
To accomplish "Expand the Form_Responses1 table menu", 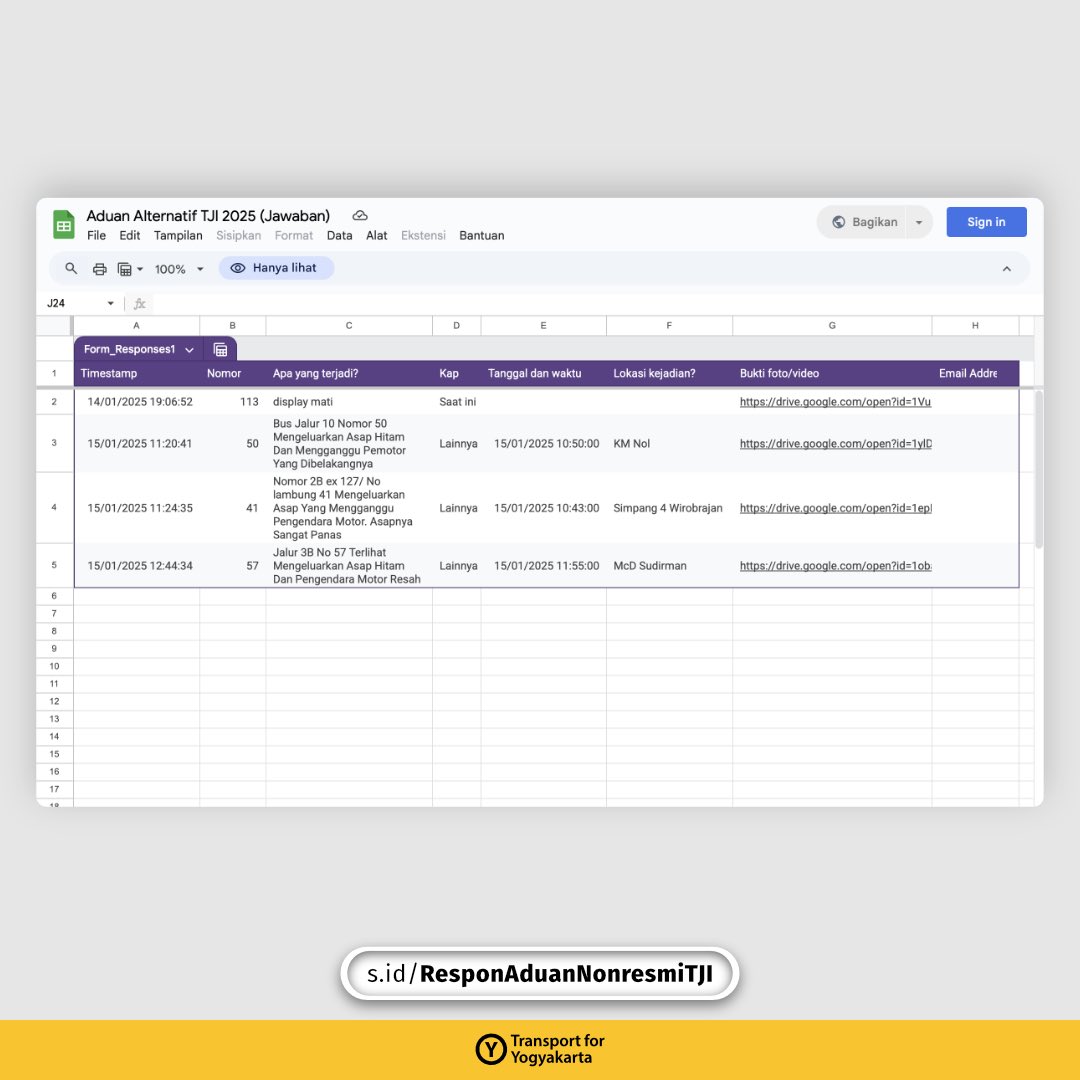I will [189, 350].
